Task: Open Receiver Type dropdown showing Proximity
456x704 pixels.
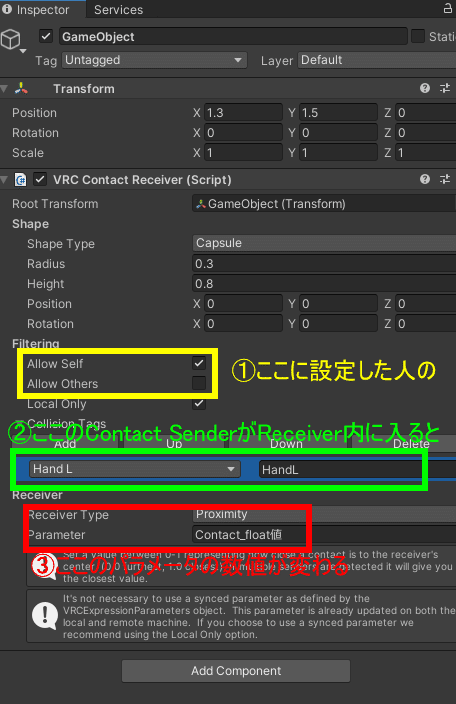Action: (324, 514)
